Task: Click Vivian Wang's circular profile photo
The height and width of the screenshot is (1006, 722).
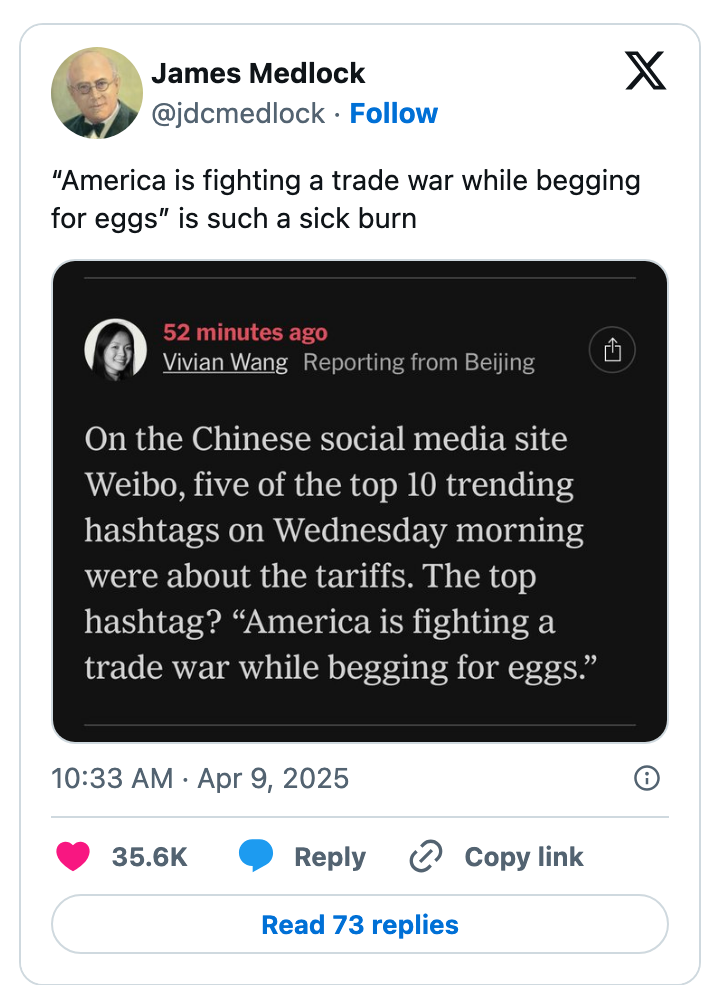Action: (x=114, y=349)
